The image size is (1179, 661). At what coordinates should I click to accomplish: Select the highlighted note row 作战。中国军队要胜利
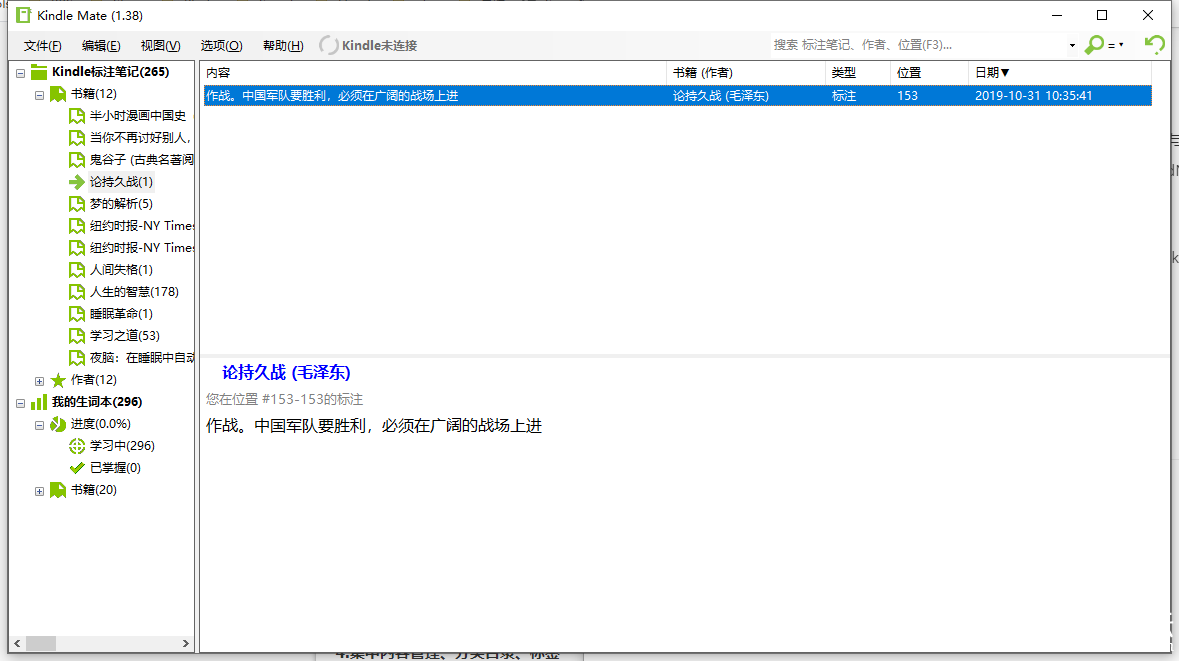(677, 96)
